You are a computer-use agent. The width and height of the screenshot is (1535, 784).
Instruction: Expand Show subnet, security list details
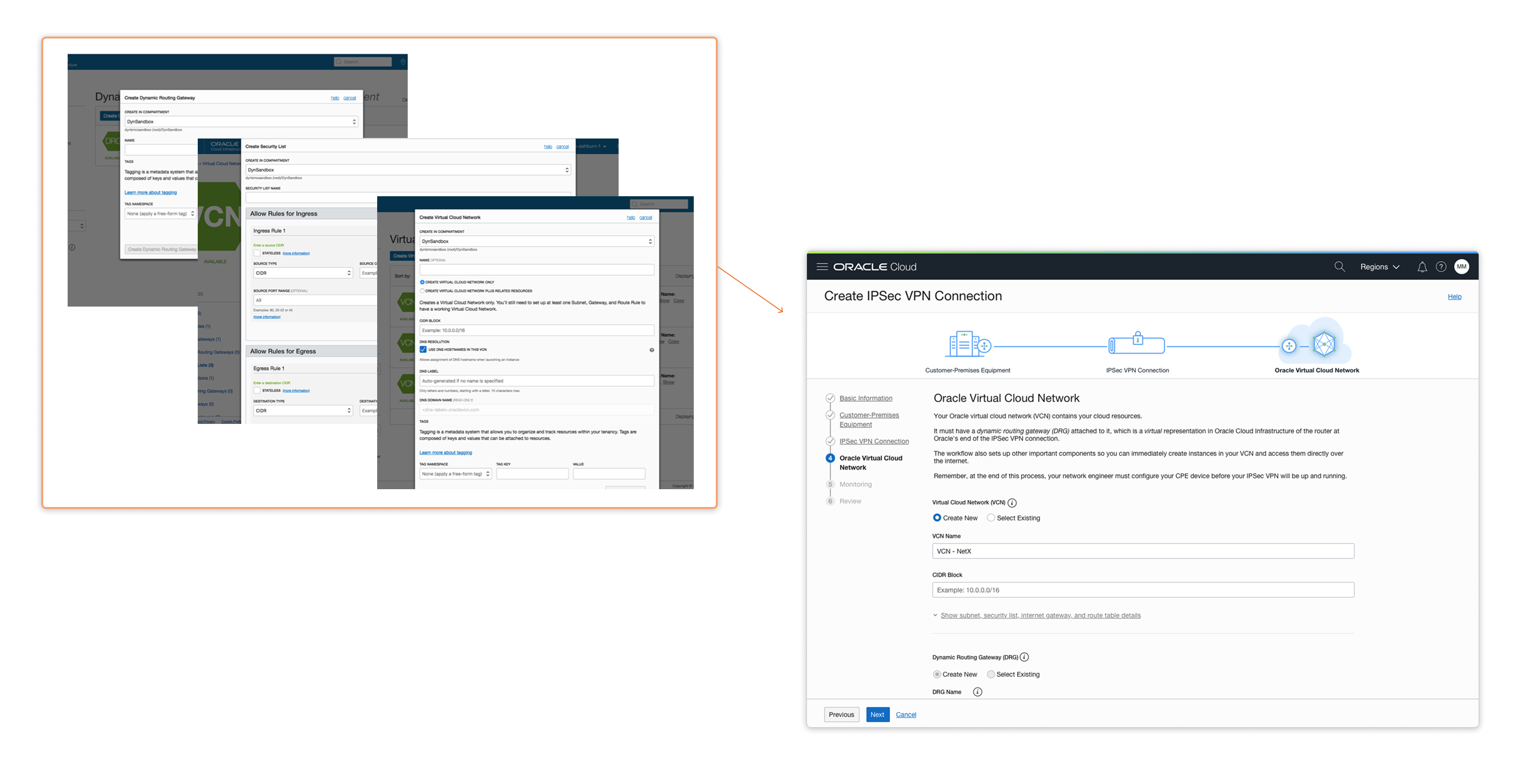(1040, 615)
